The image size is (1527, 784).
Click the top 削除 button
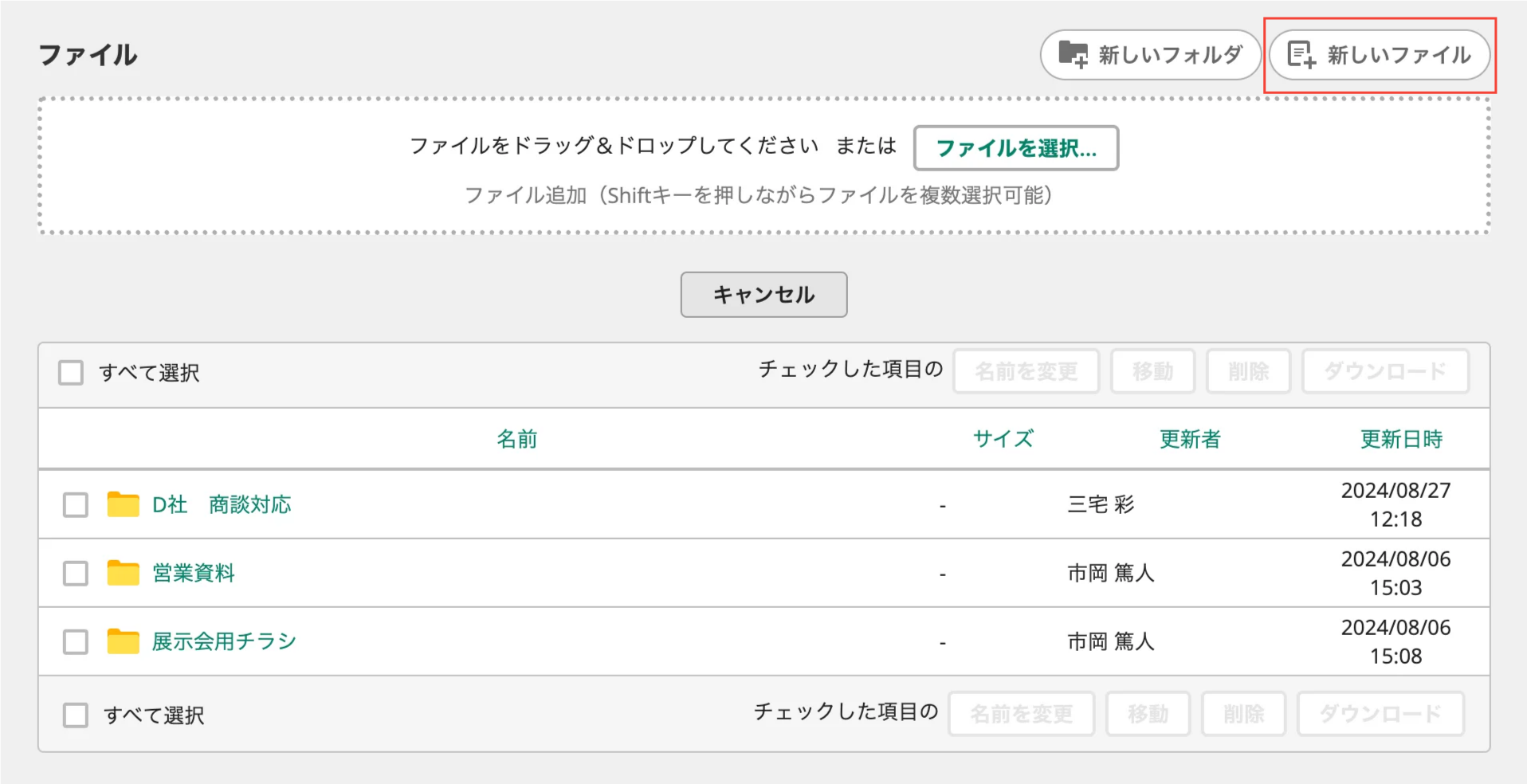1248,371
